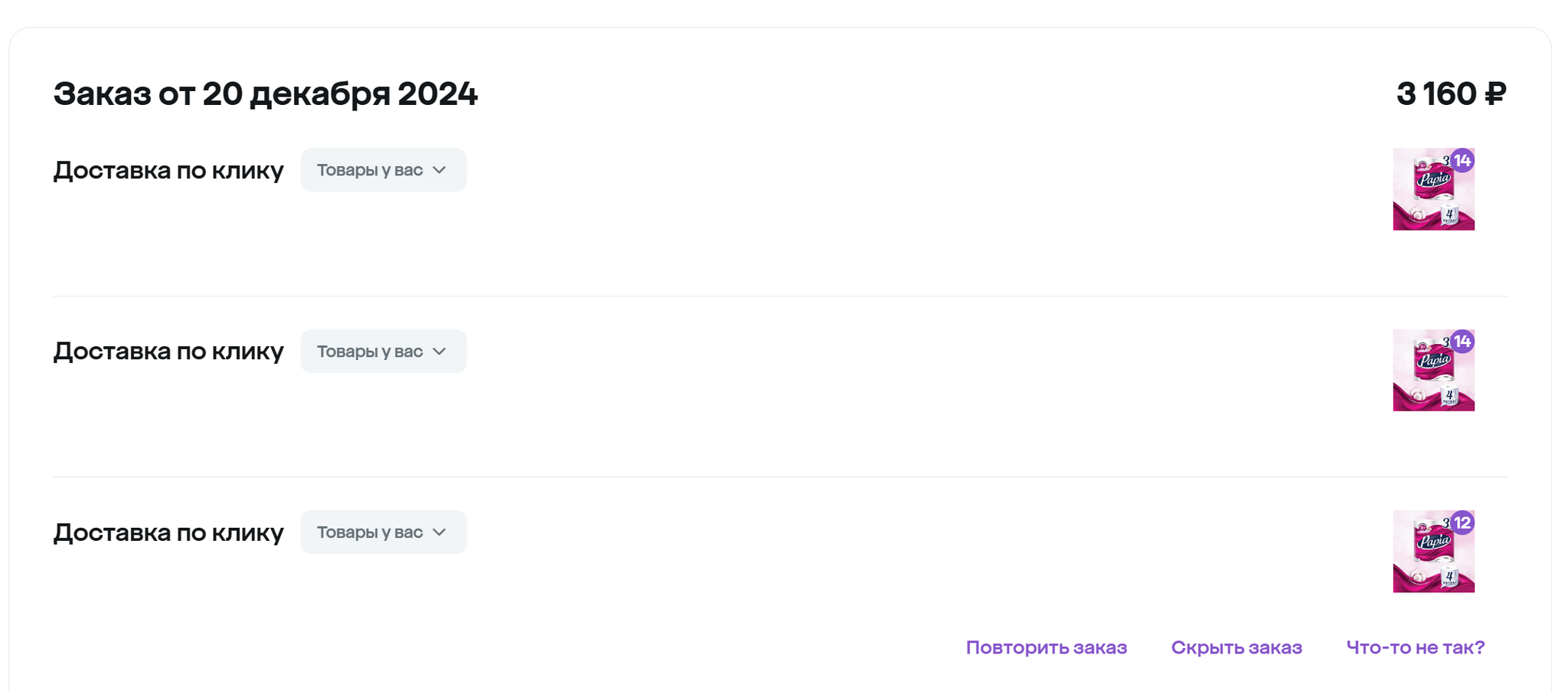Open Papia product image with the 12 badge
1568x691 pixels.
pos(1433,552)
